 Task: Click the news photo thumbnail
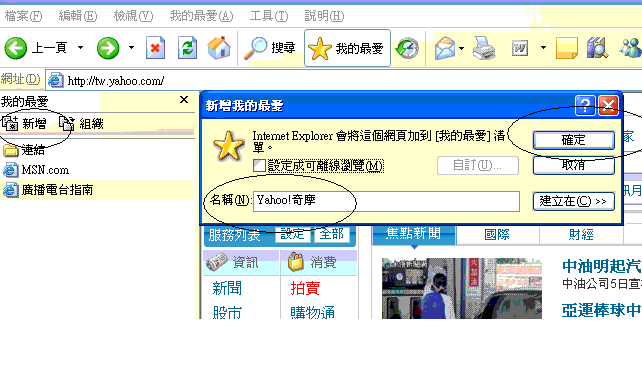(462, 288)
